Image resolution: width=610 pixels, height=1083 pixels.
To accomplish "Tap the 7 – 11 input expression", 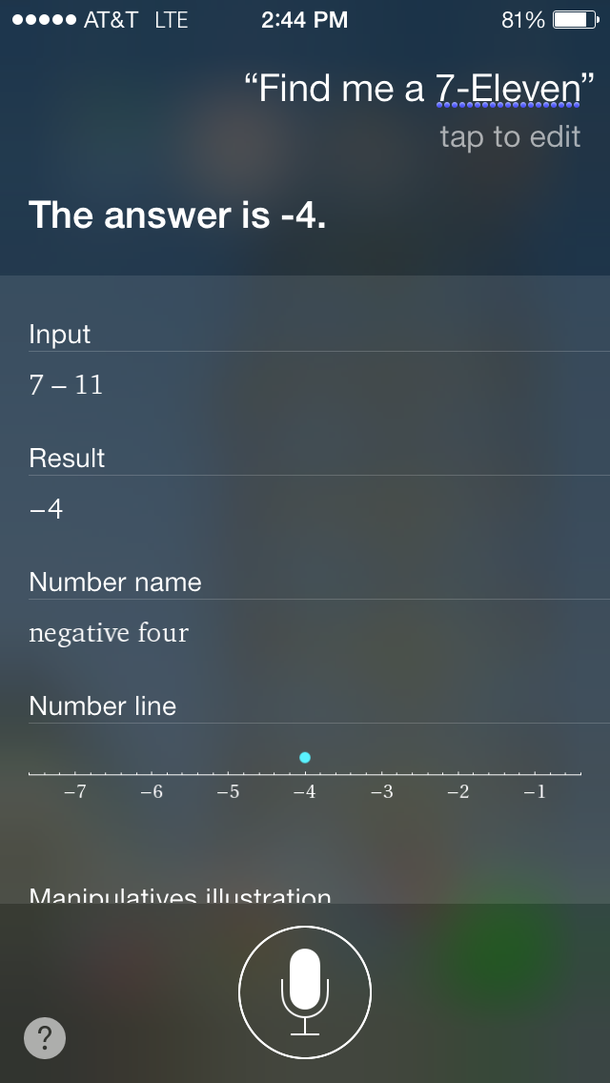I will click(x=66, y=385).
